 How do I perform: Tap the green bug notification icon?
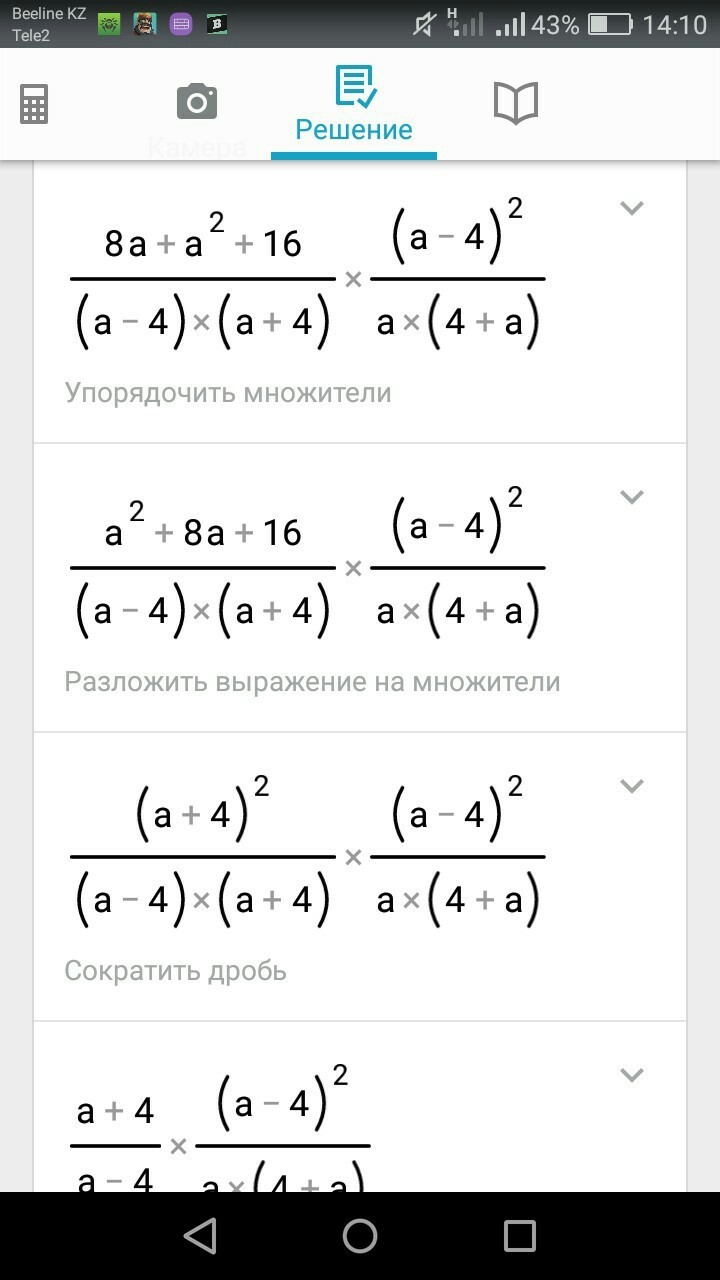pos(109,24)
